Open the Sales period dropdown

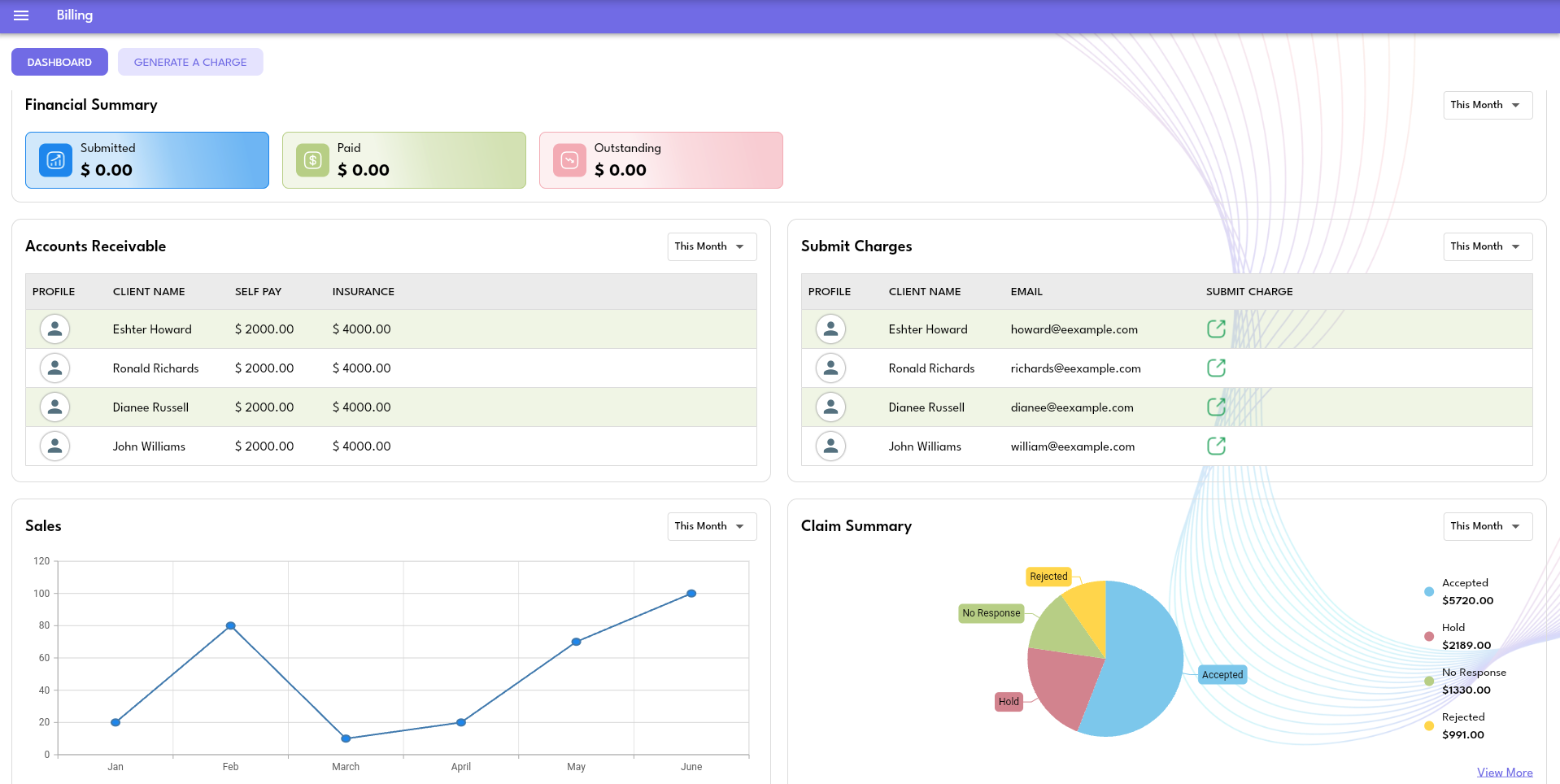711,526
